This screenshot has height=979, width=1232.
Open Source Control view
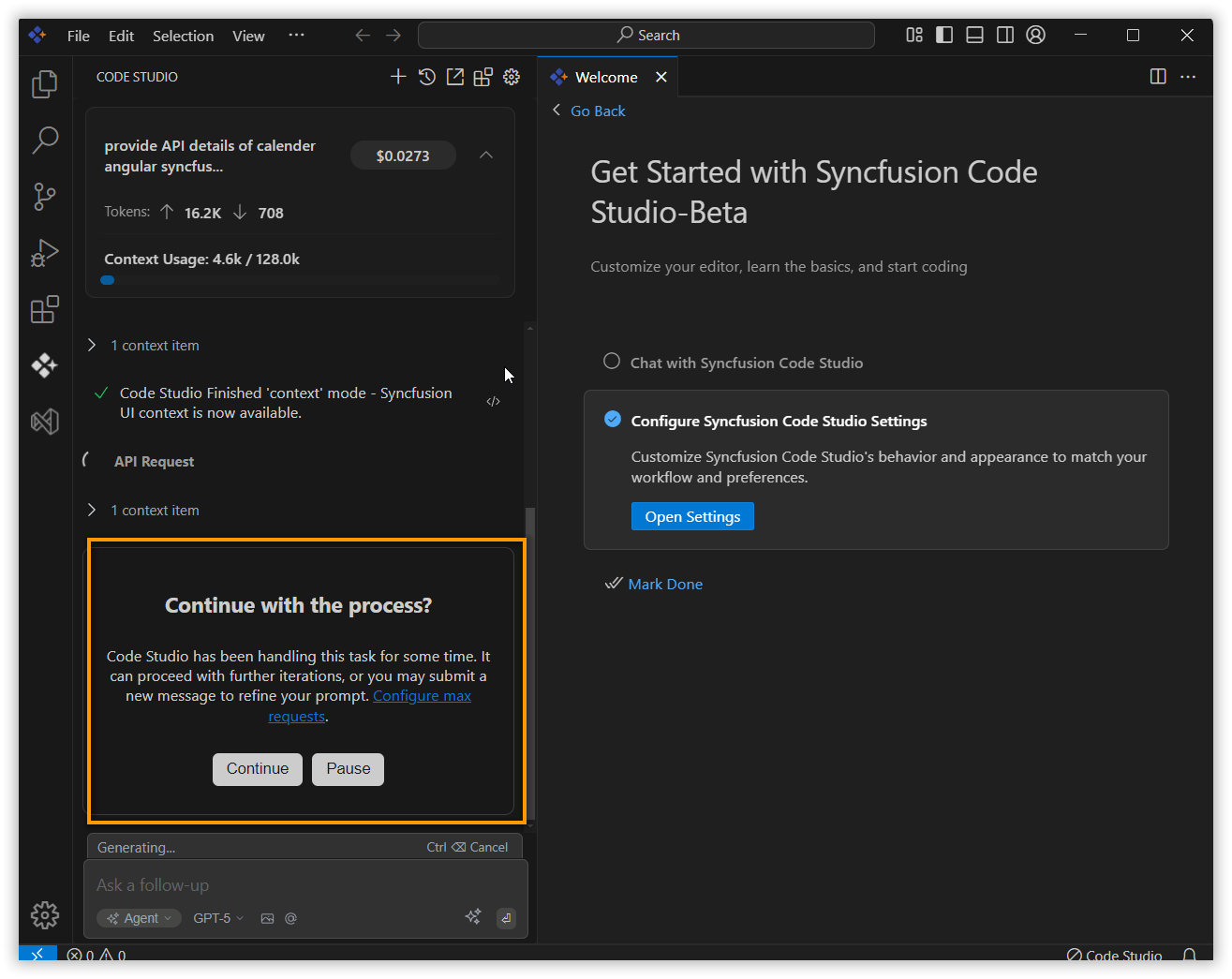tap(44, 197)
